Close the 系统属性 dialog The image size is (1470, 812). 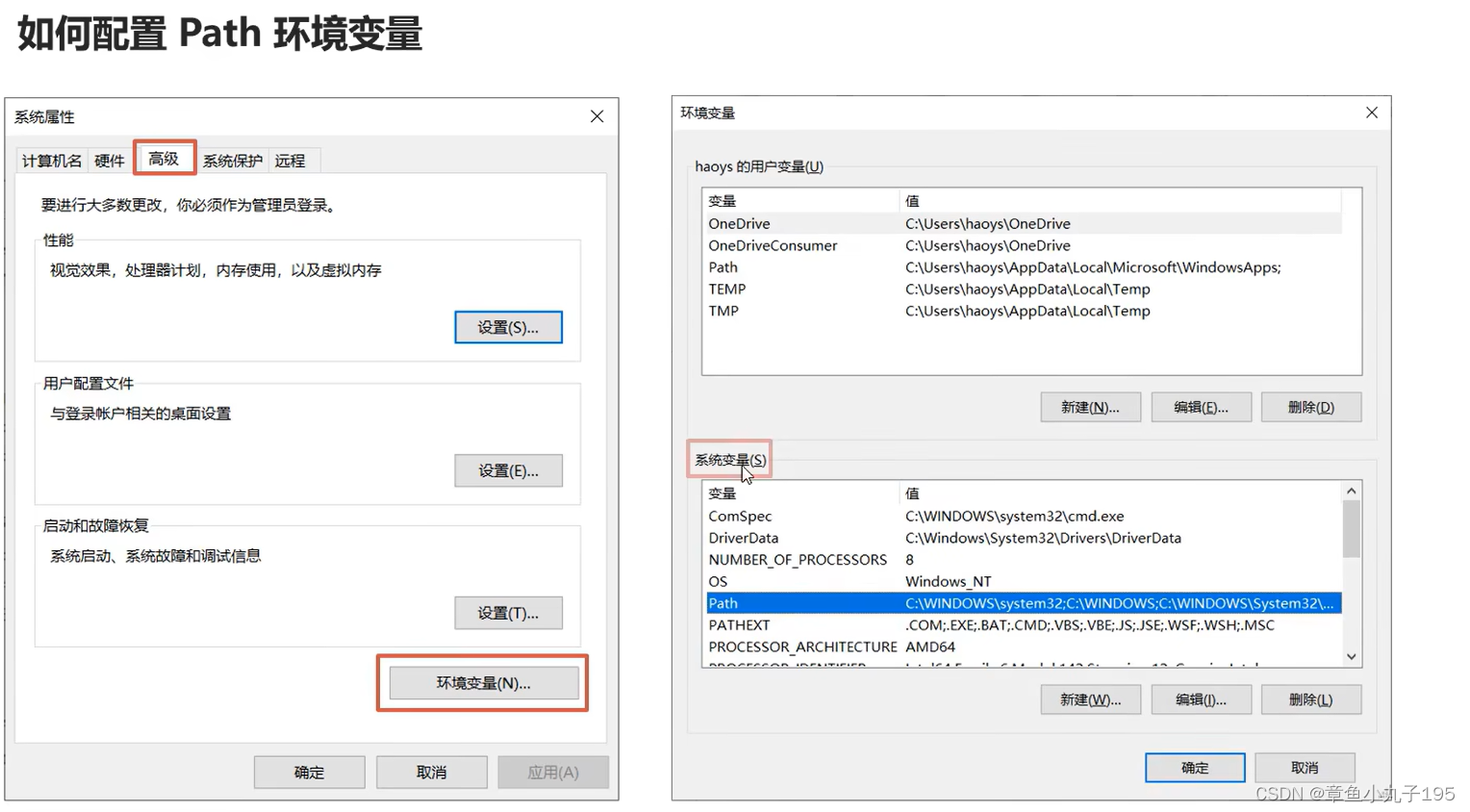tap(596, 116)
